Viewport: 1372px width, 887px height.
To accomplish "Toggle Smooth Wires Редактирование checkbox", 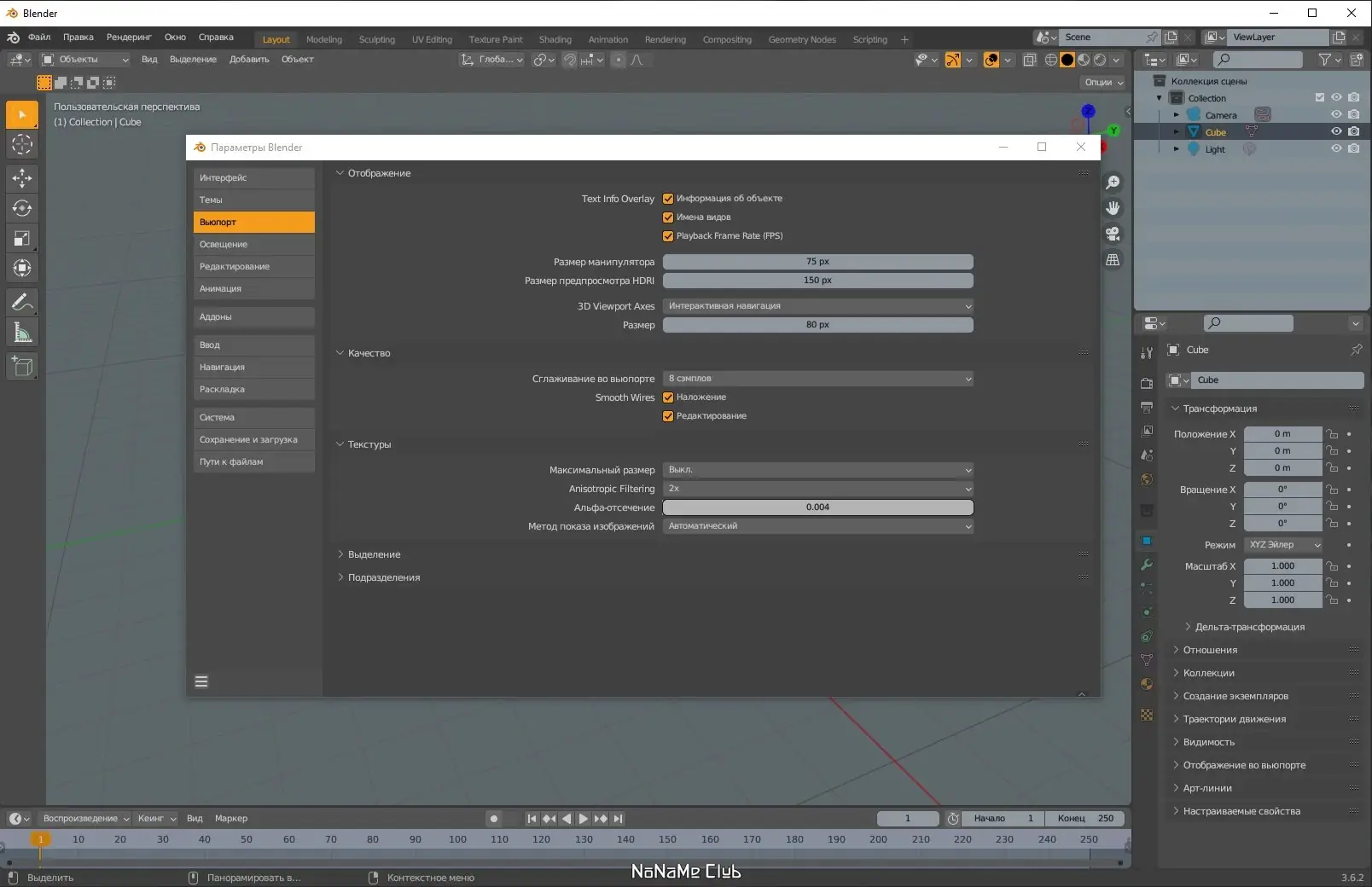I will click(x=668, y=416).
